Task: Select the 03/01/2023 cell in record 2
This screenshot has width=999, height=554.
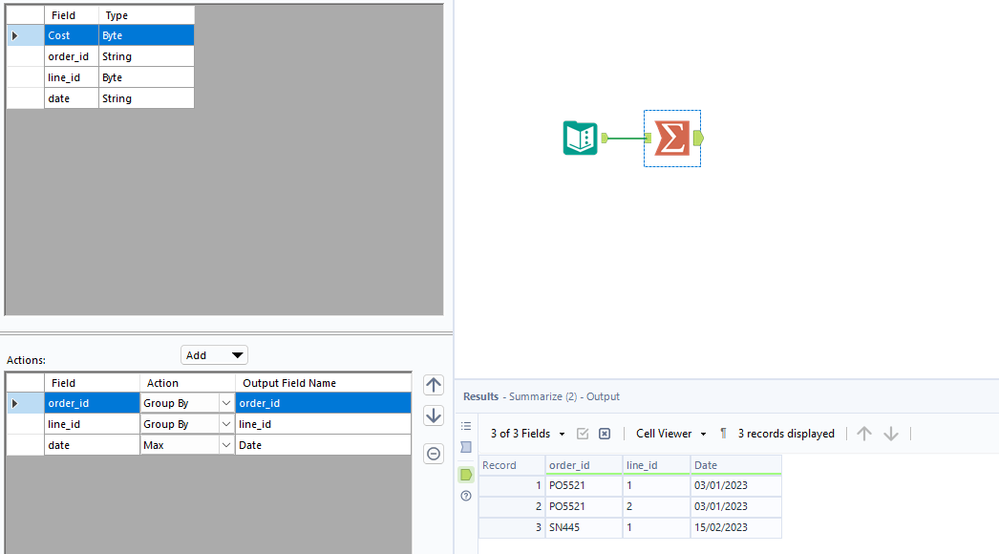Action: [x=736, y=506]
